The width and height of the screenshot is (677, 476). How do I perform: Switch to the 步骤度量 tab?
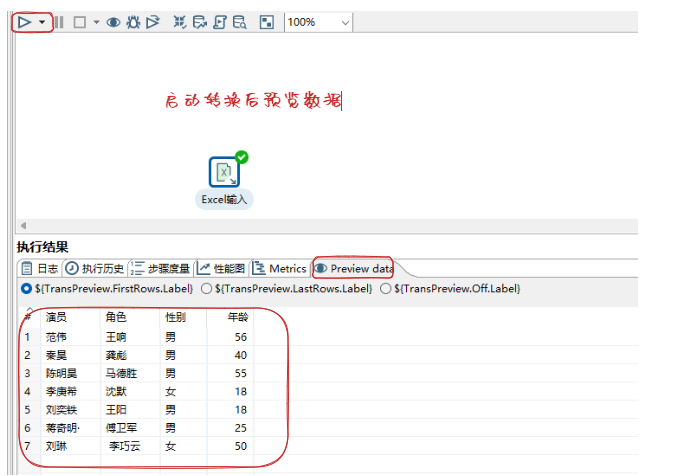[160, 268]
